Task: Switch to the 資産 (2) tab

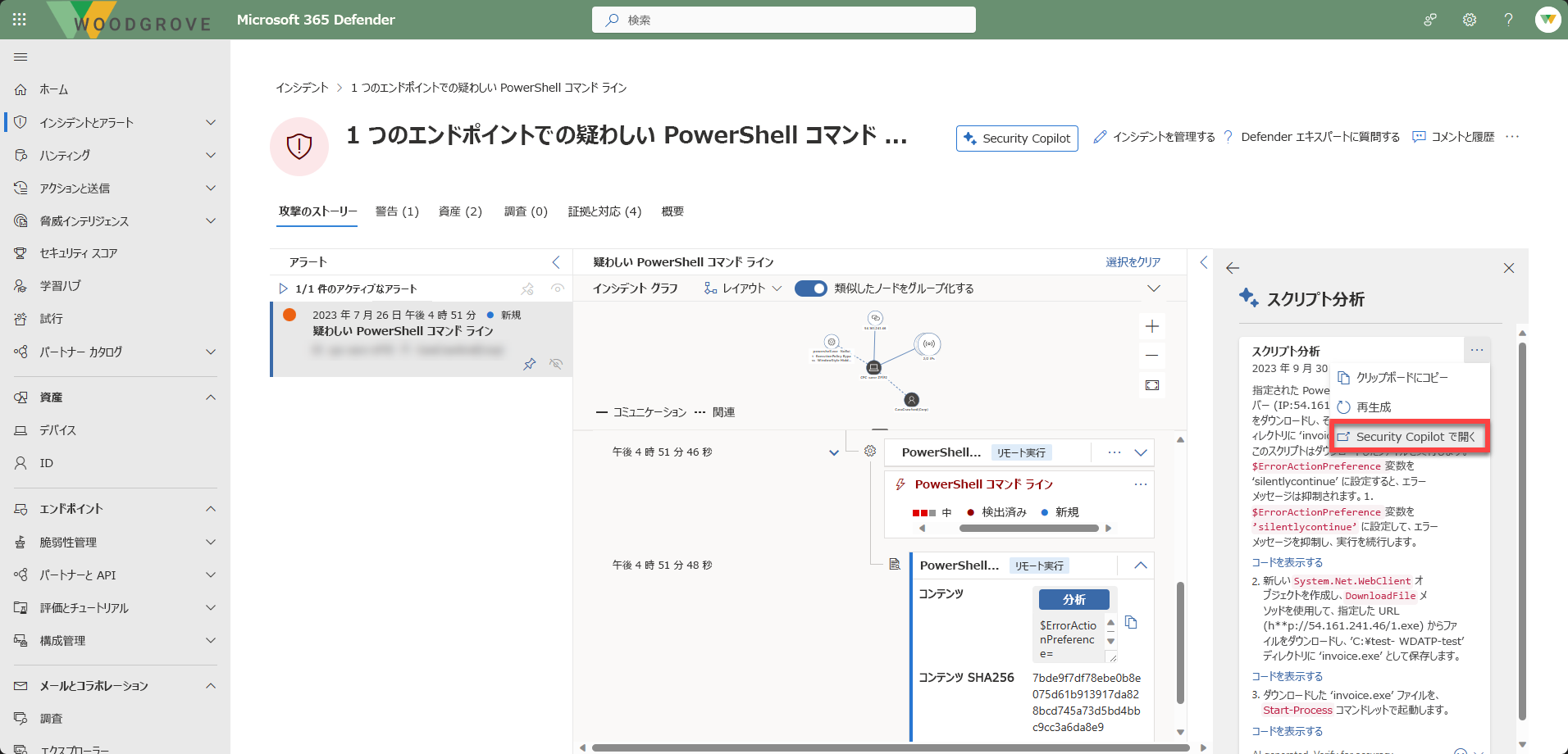Action: click(x=460, y=211)
